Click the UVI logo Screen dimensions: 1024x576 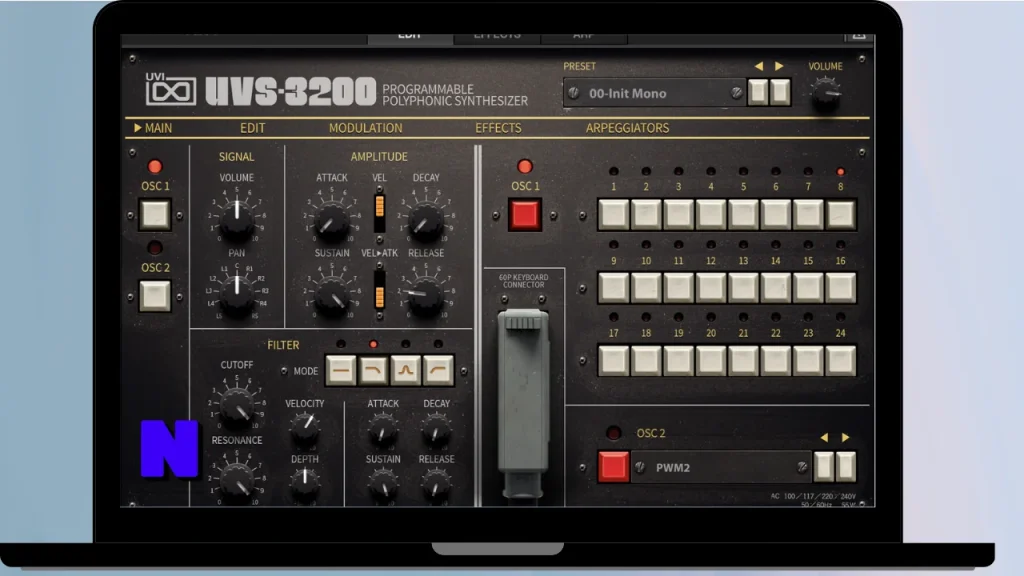point(170,89)
